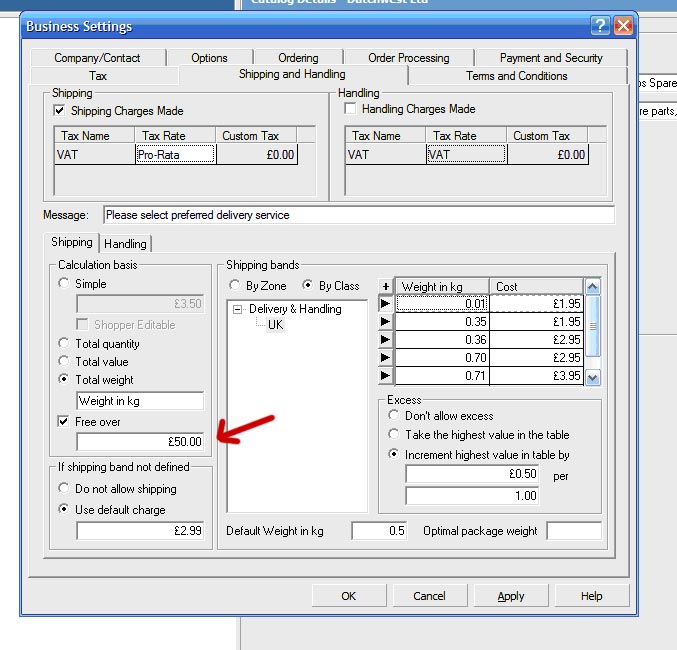
Task: Click the title bar help question icon
Action: 599,26
